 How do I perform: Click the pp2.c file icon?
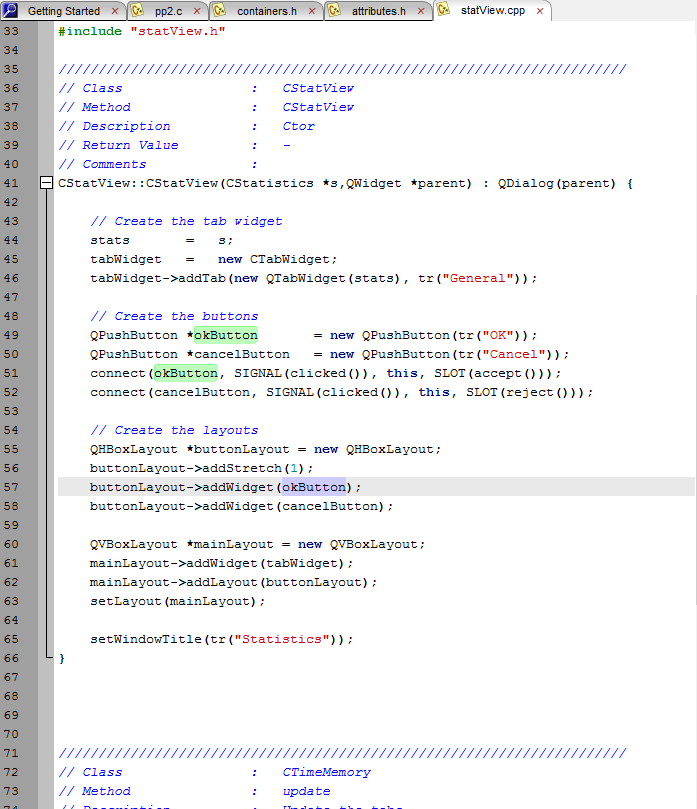[x=136, y=11]
